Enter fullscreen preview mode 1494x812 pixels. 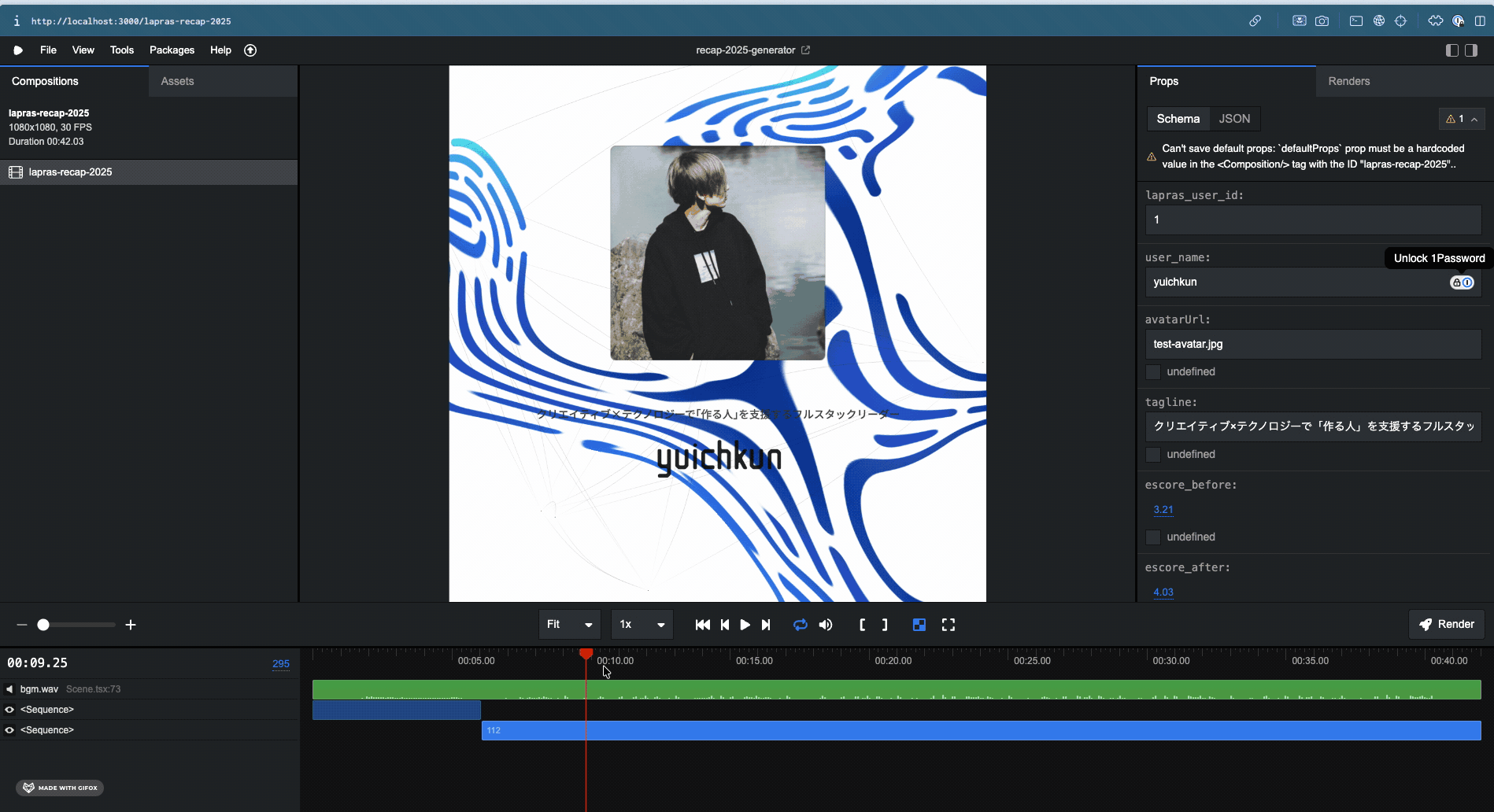(x=948, y=625)
